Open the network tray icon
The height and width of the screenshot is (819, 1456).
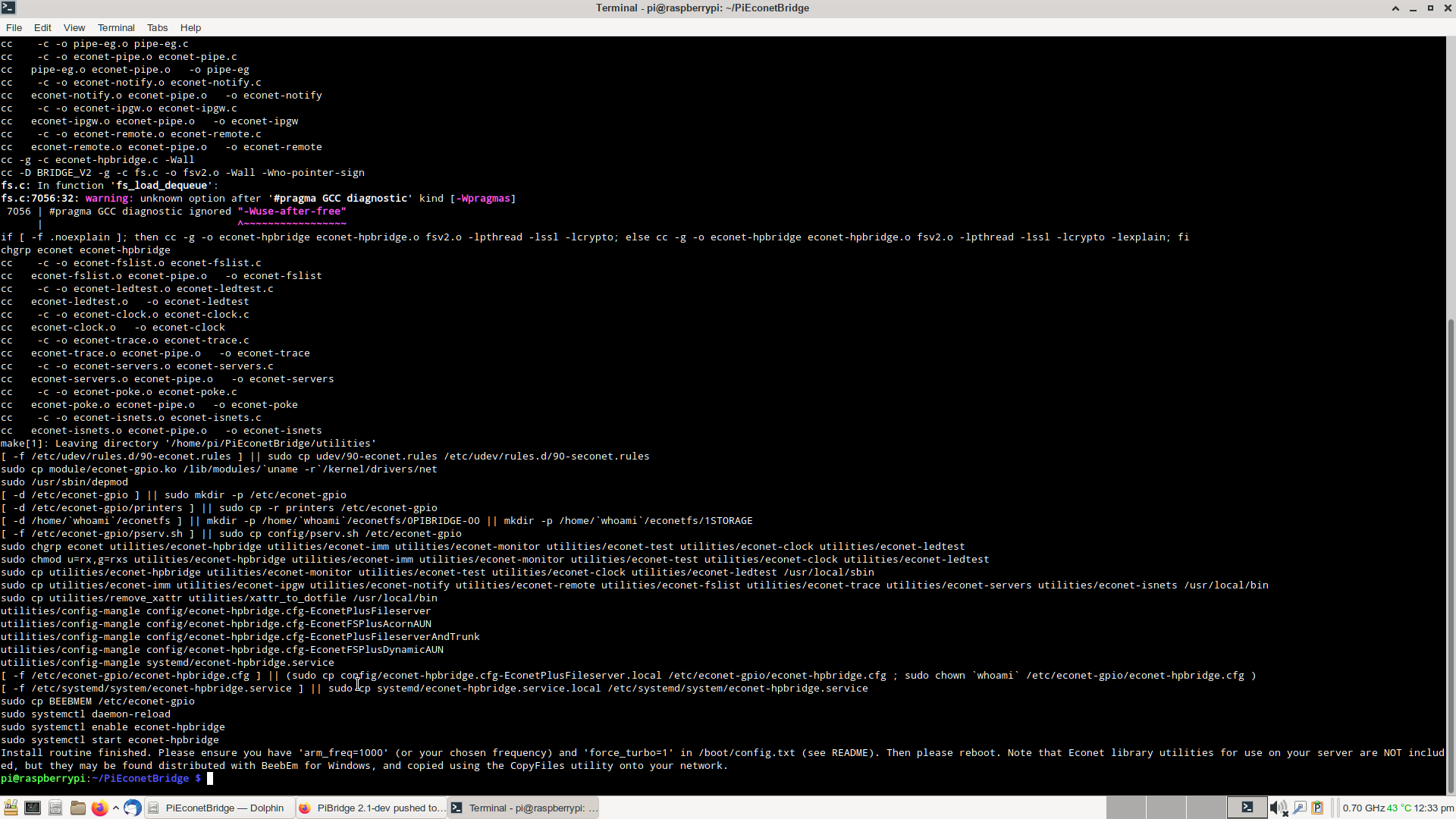tap(1299, 808)
